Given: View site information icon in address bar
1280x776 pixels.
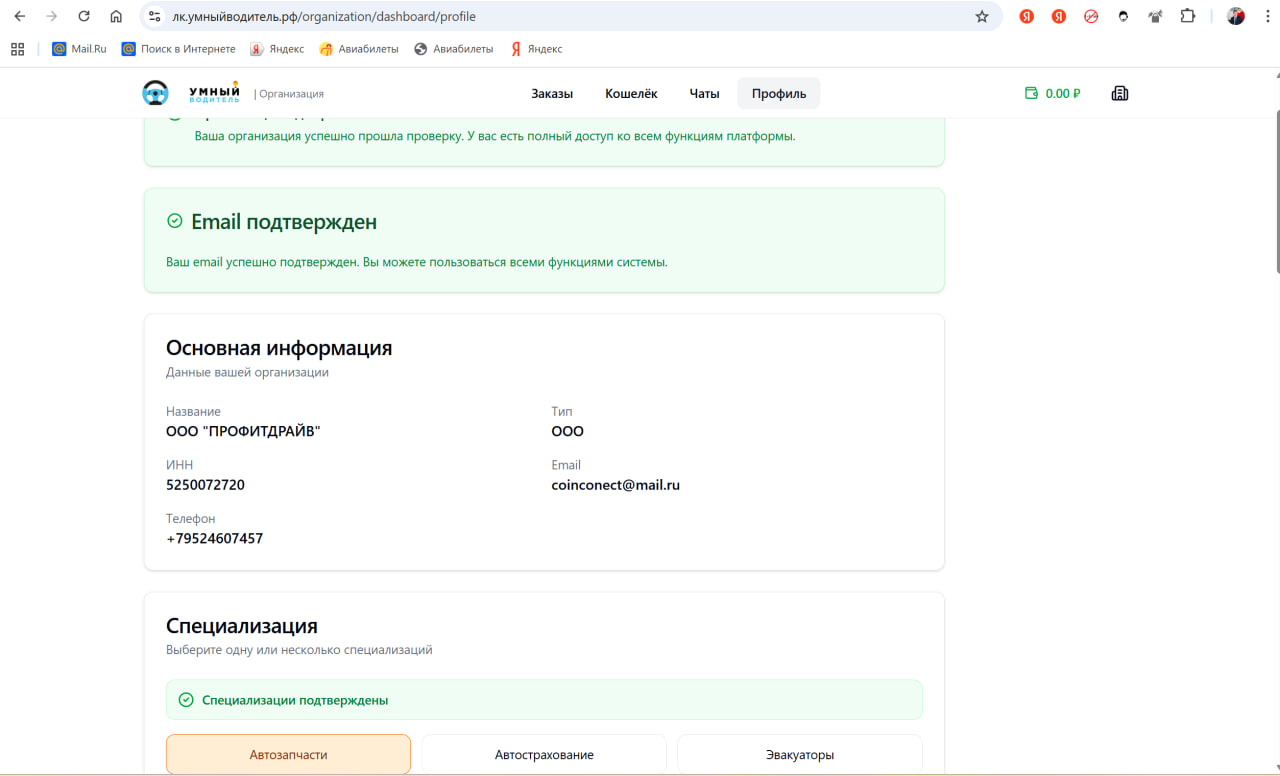Looking at the screenshot, I should point(154,16).
